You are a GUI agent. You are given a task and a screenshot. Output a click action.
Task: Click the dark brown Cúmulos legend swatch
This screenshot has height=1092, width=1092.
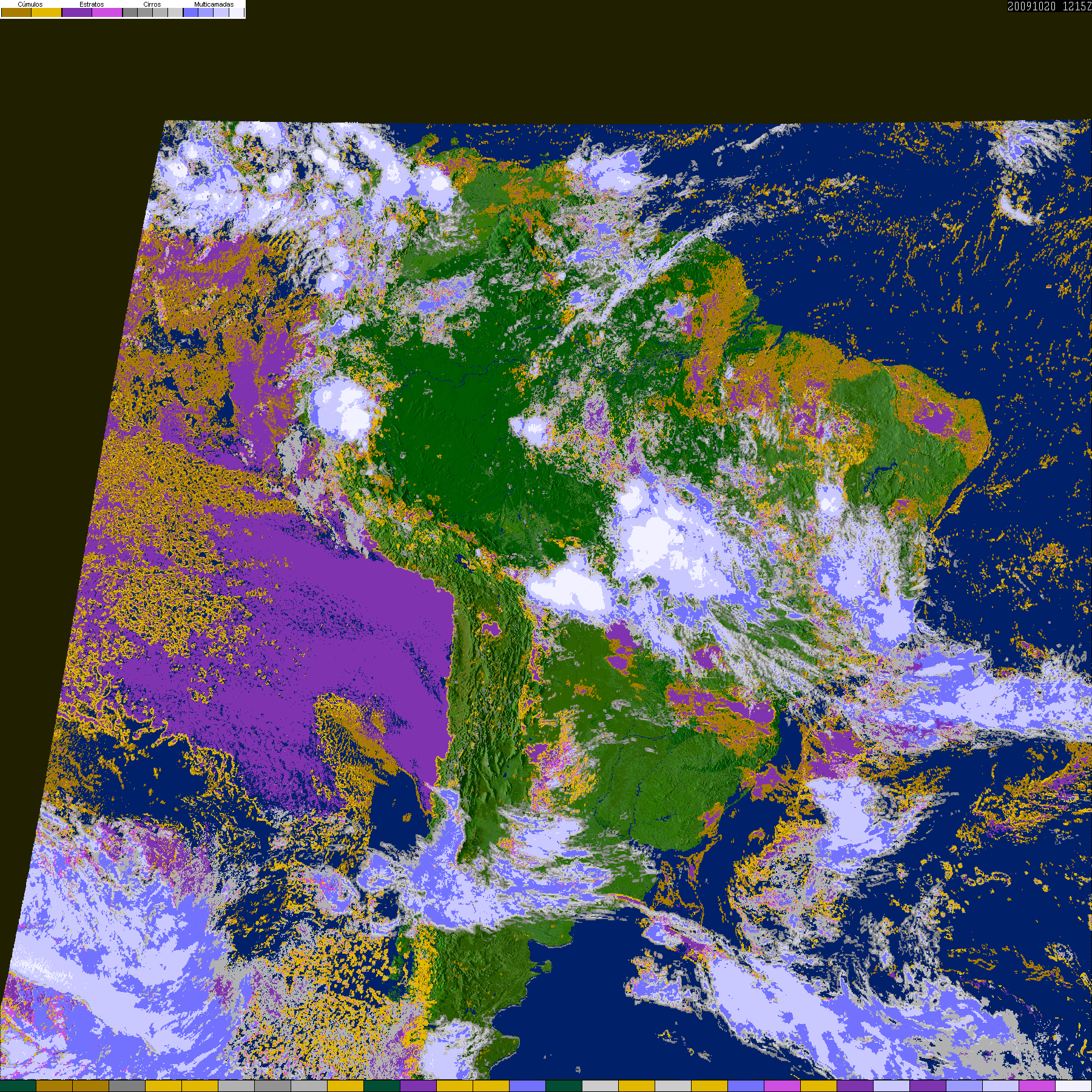point(16,12)
